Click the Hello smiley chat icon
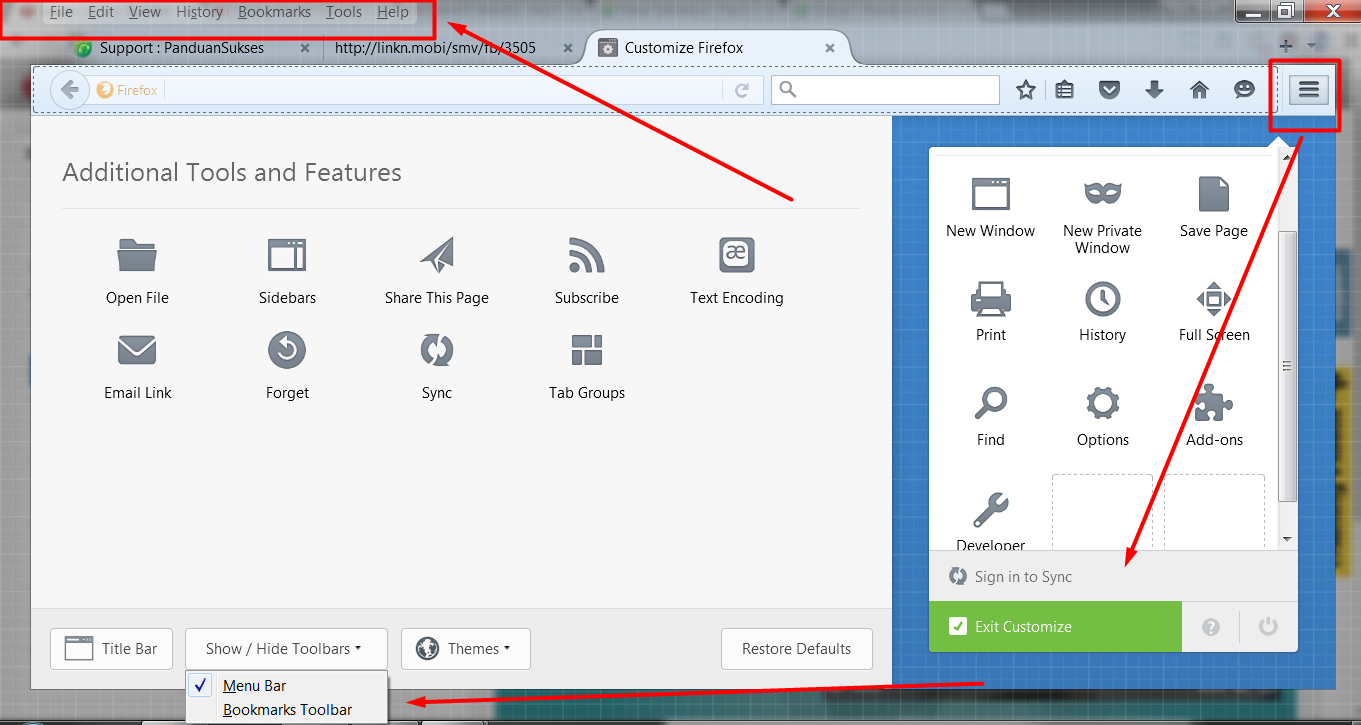 (1244, 90)
